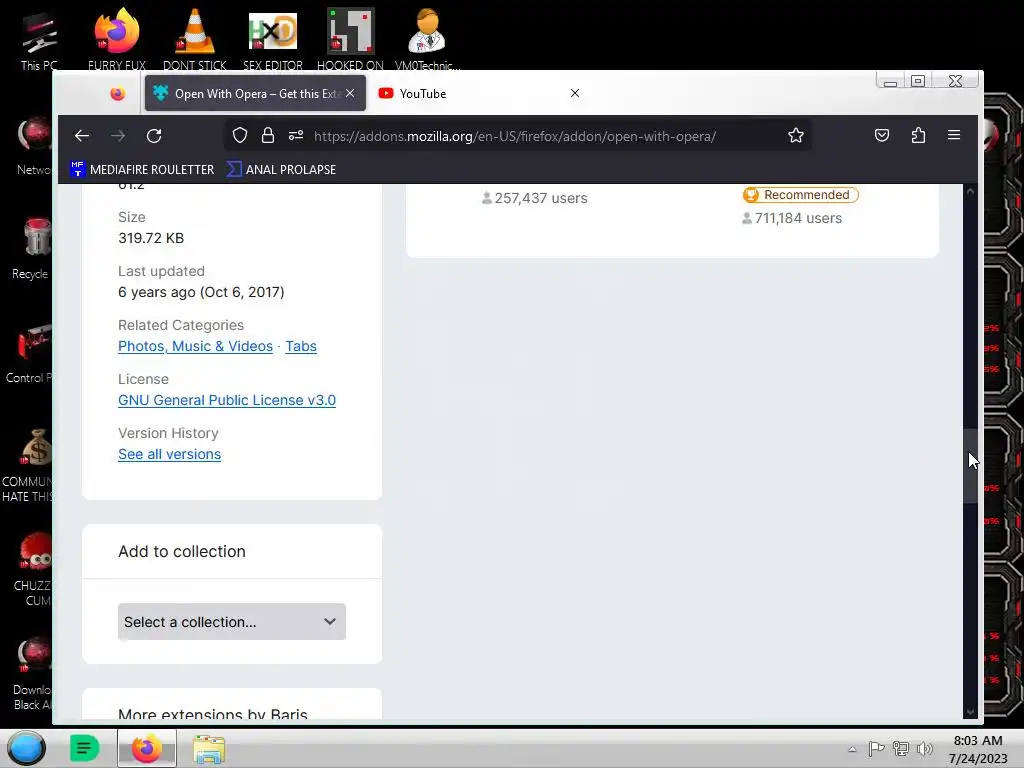
Task: Open Action Center flag icon
Action: 876,748
